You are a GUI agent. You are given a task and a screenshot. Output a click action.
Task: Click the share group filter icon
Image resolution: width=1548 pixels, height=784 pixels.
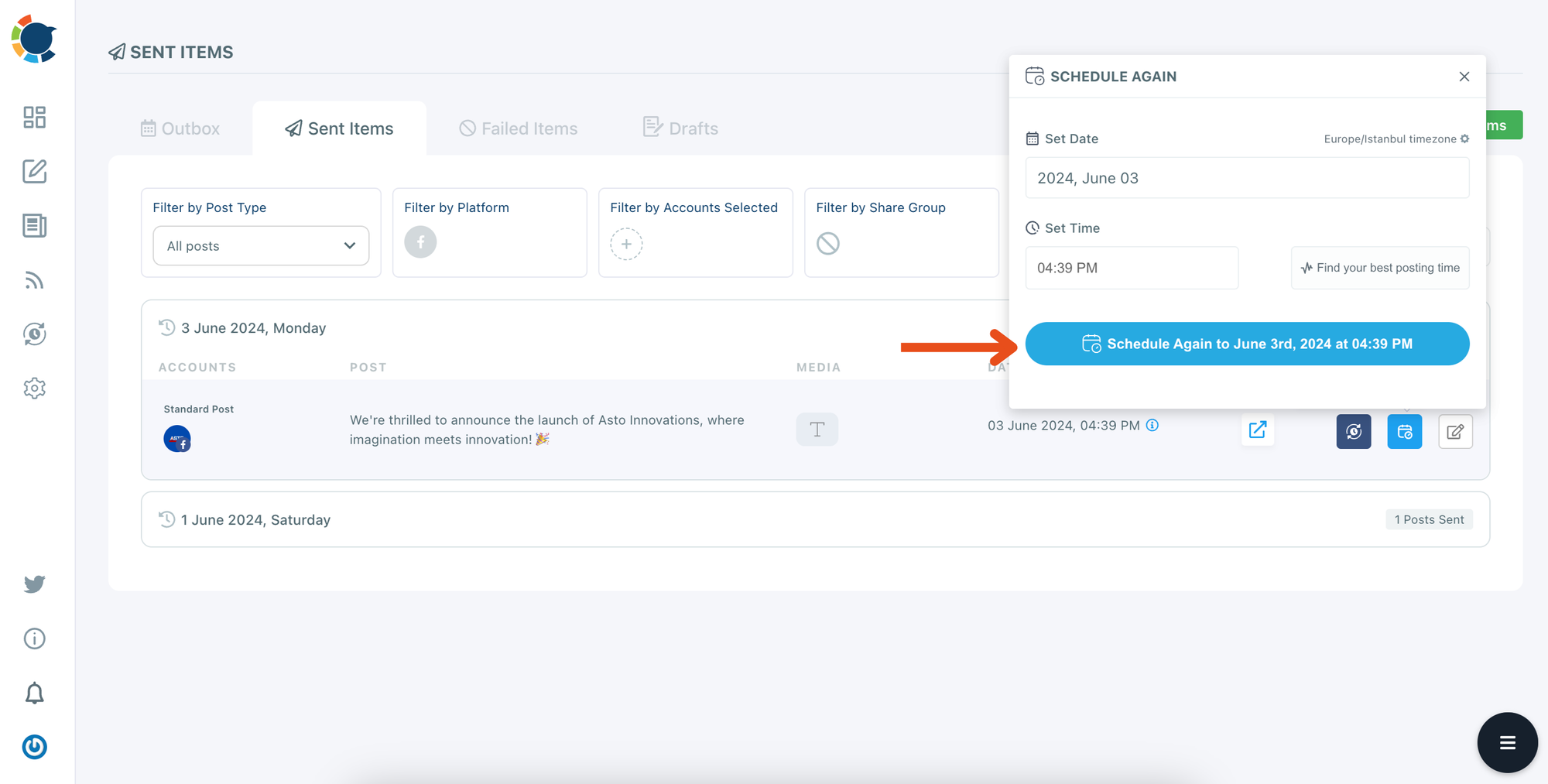point(828,244)
